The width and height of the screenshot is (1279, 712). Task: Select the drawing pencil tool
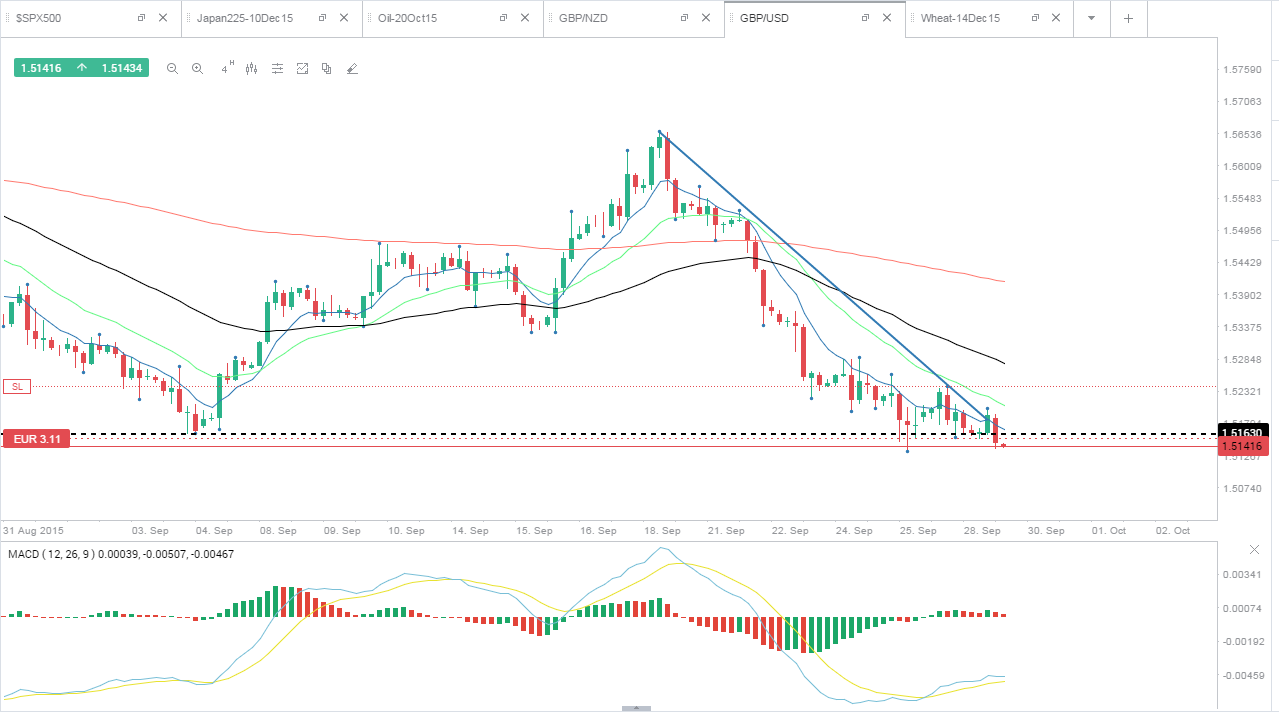[x=351, y=69]
